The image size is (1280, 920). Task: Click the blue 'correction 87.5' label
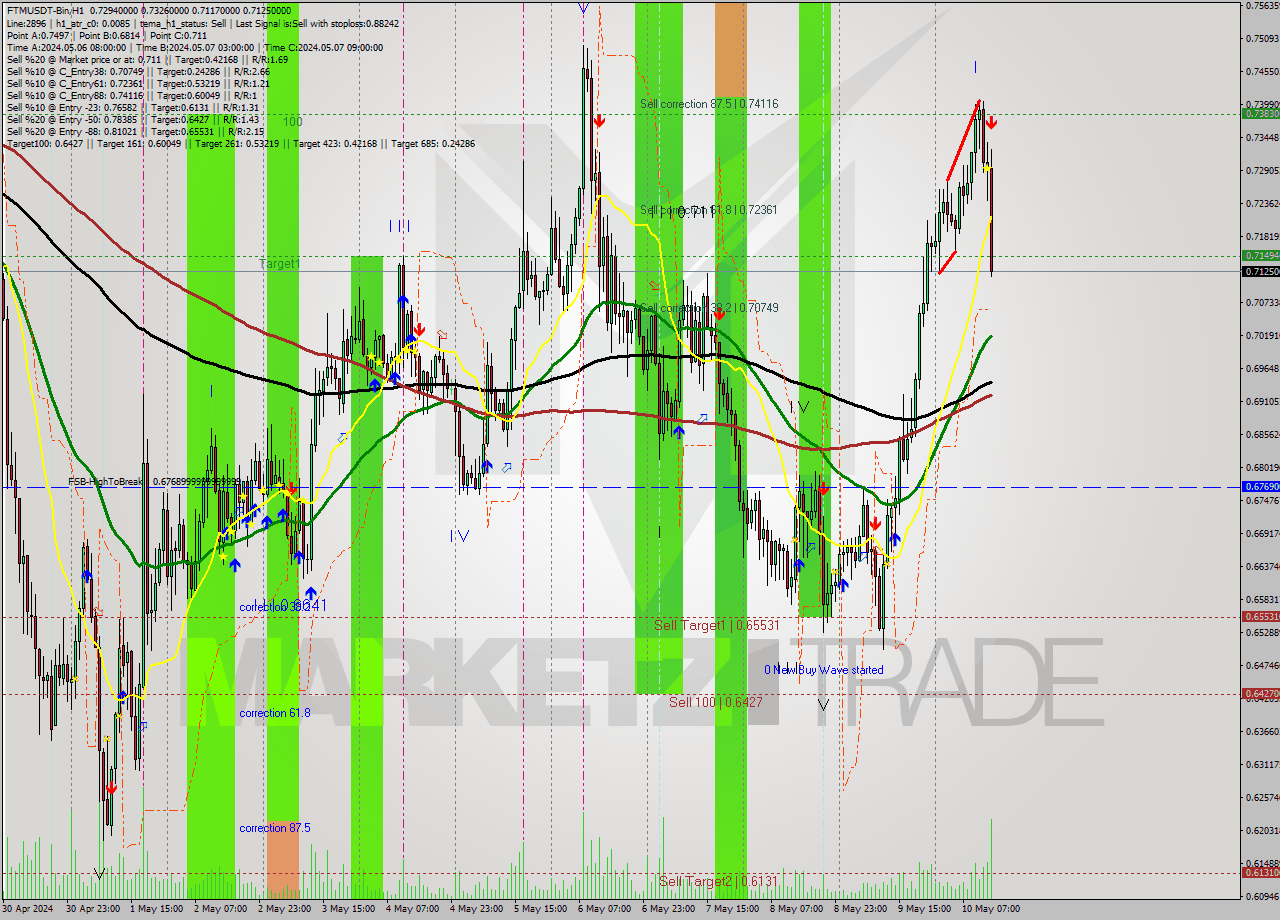275,828
